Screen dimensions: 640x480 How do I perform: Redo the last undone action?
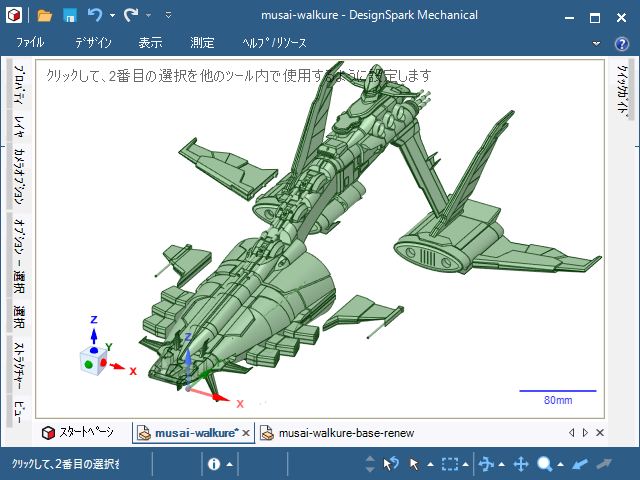coord(131,16)
